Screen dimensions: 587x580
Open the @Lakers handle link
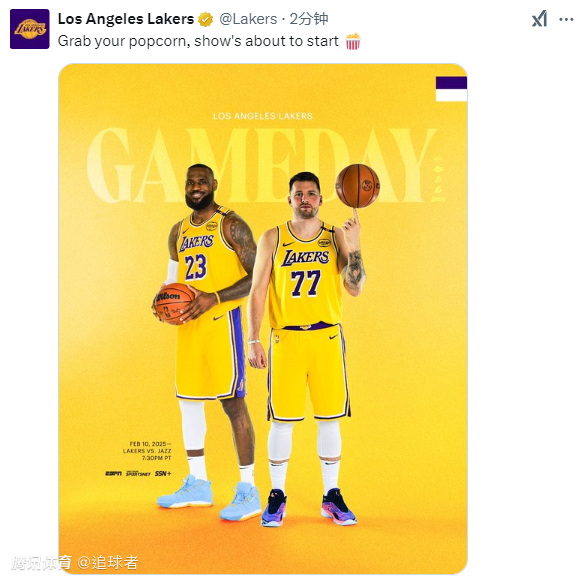tap(248, 19)
